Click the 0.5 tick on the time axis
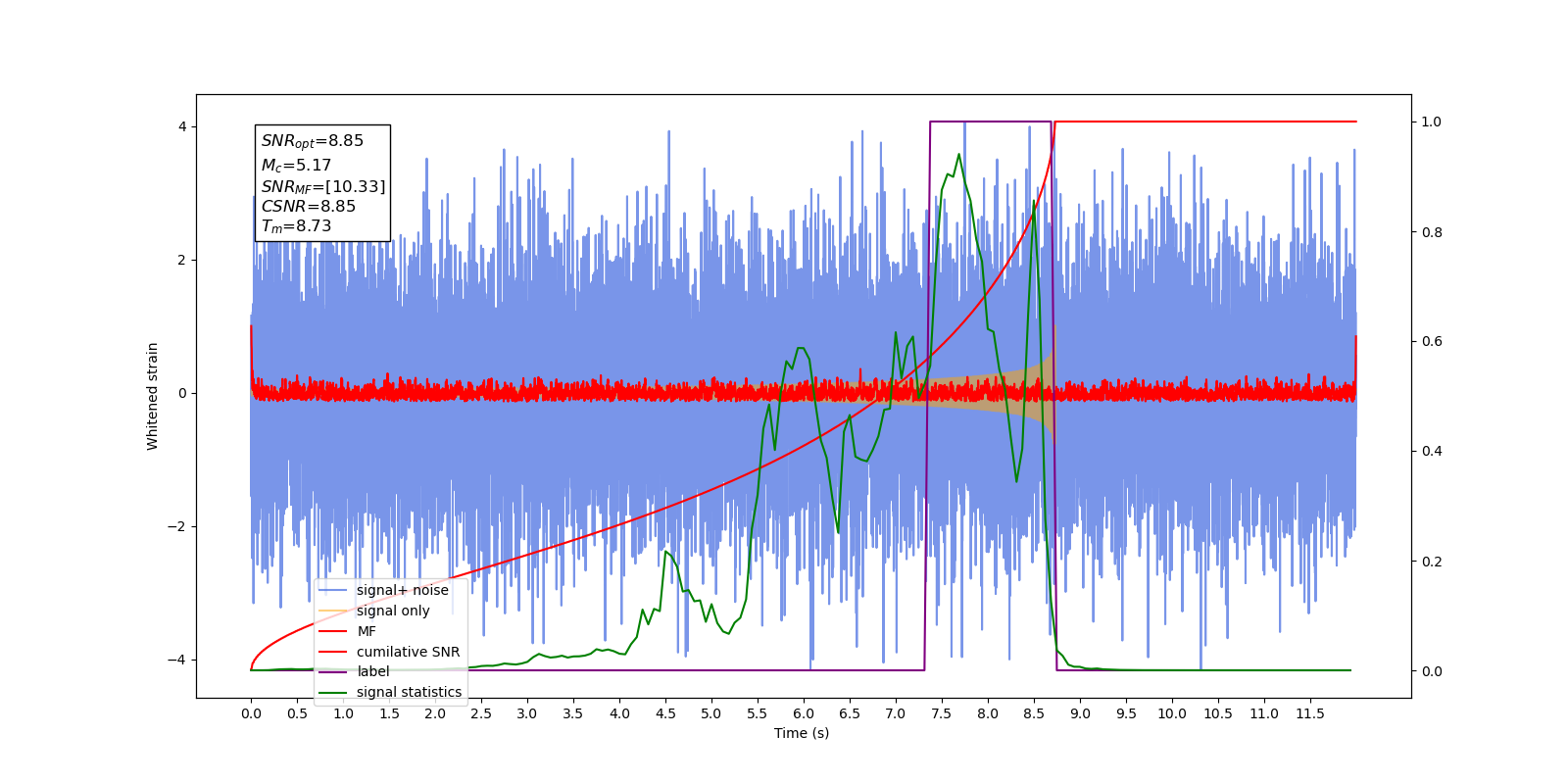The width and height of the screenshot is (1568, 784). (297, 713)
